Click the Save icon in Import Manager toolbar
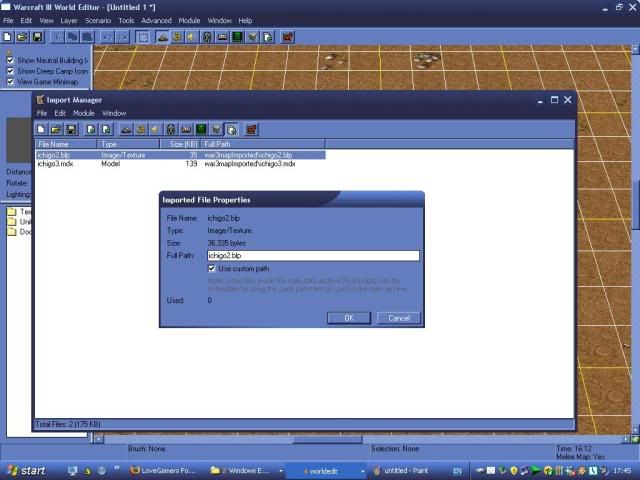This screenshot has height=480, width=640. click(x=71, y=130)
